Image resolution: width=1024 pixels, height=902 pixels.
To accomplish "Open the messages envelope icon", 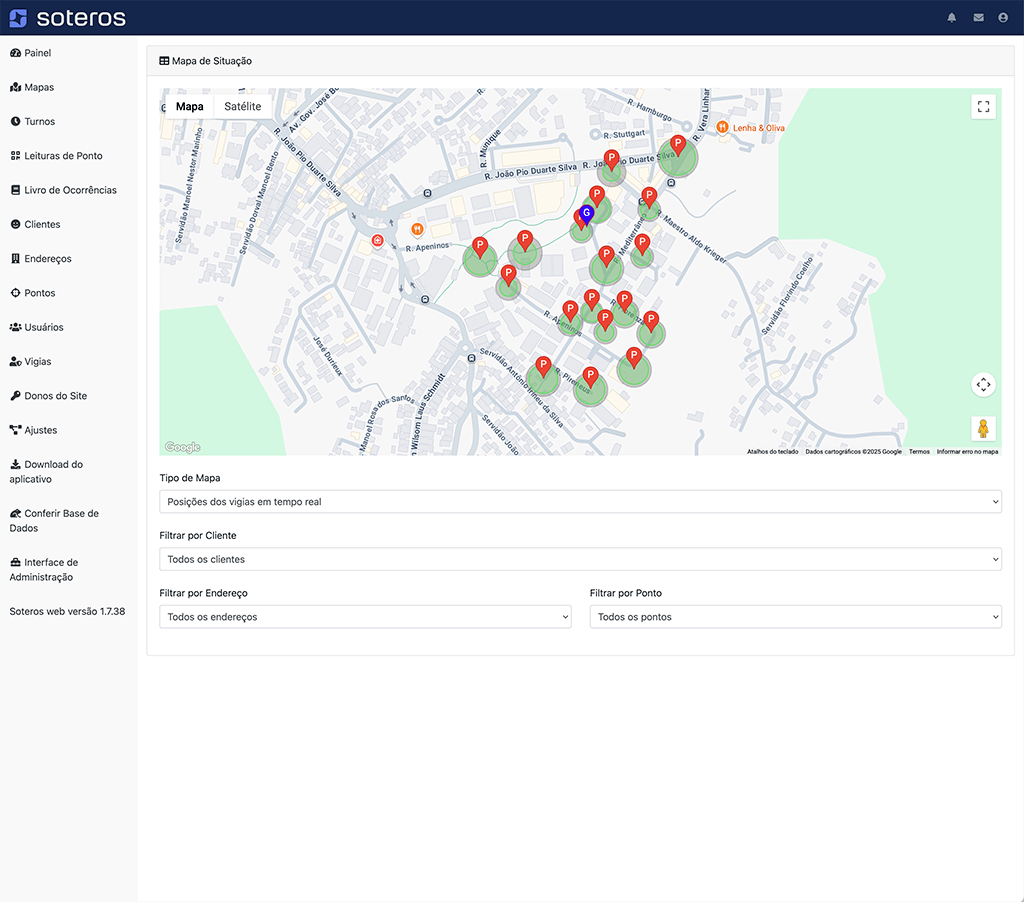I will pyautogui.click(x=978, y=18).
